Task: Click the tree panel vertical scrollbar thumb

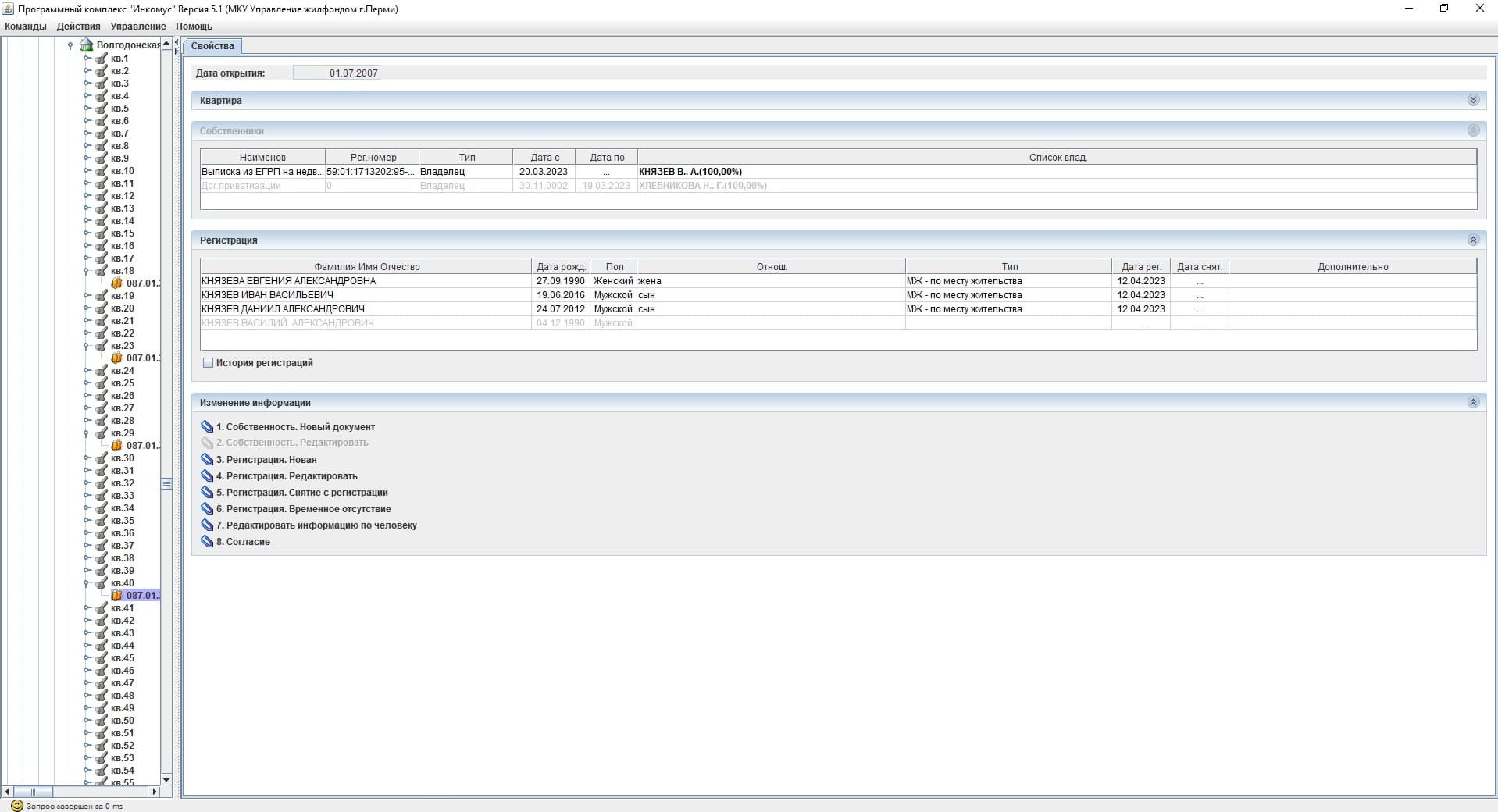Action: (x=166, y=483)
